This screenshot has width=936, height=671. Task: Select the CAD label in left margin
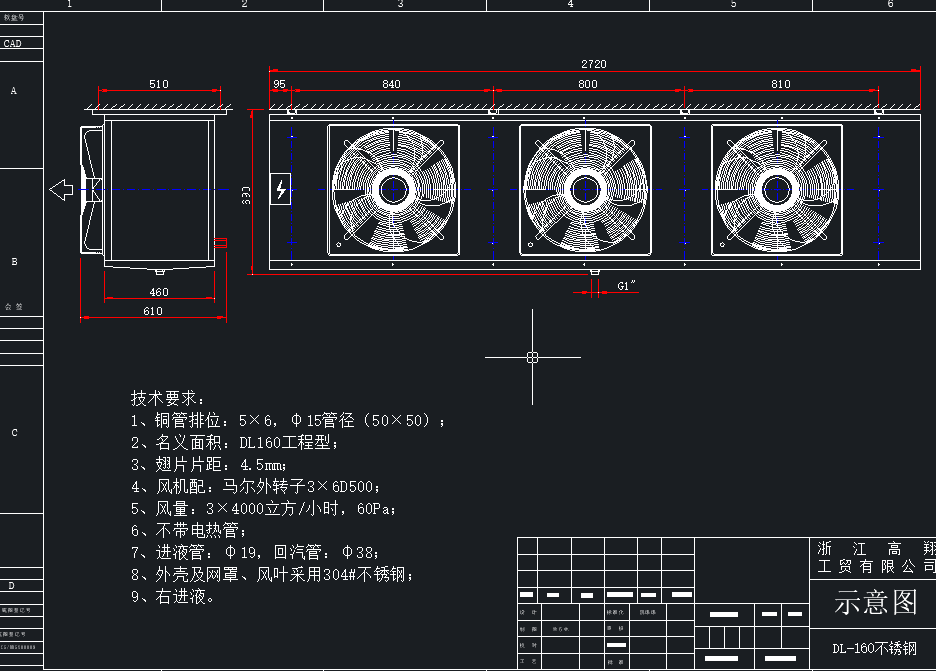tap(13, 44)
